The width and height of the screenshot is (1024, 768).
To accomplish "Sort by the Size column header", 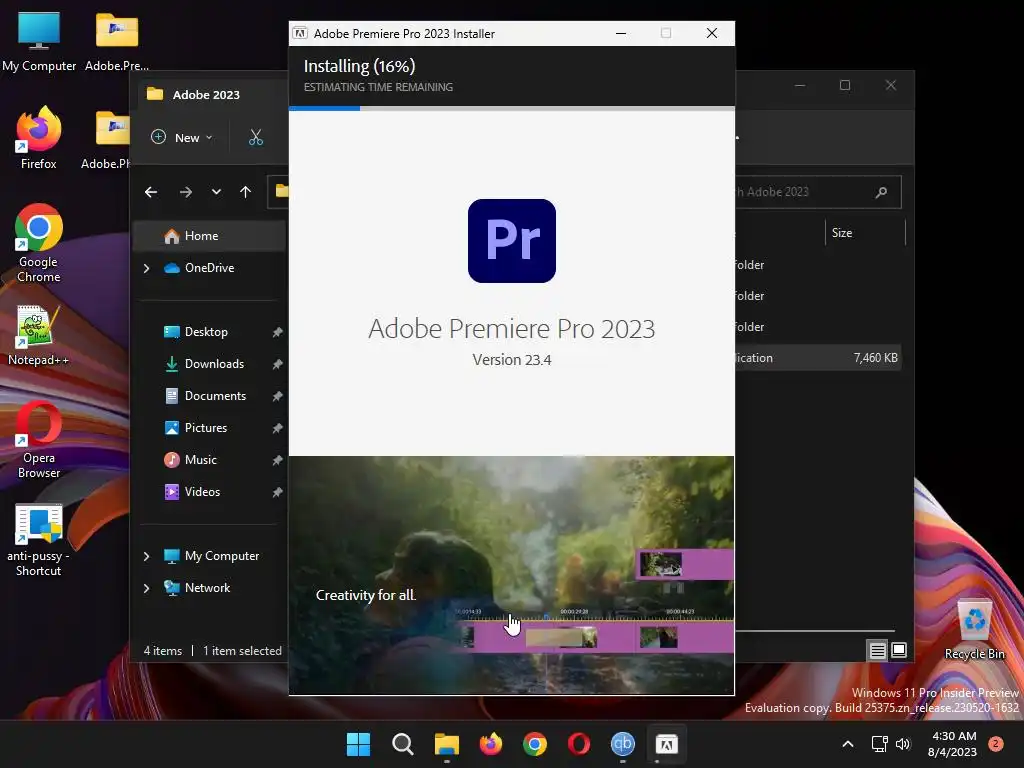I will coord(865,233).
